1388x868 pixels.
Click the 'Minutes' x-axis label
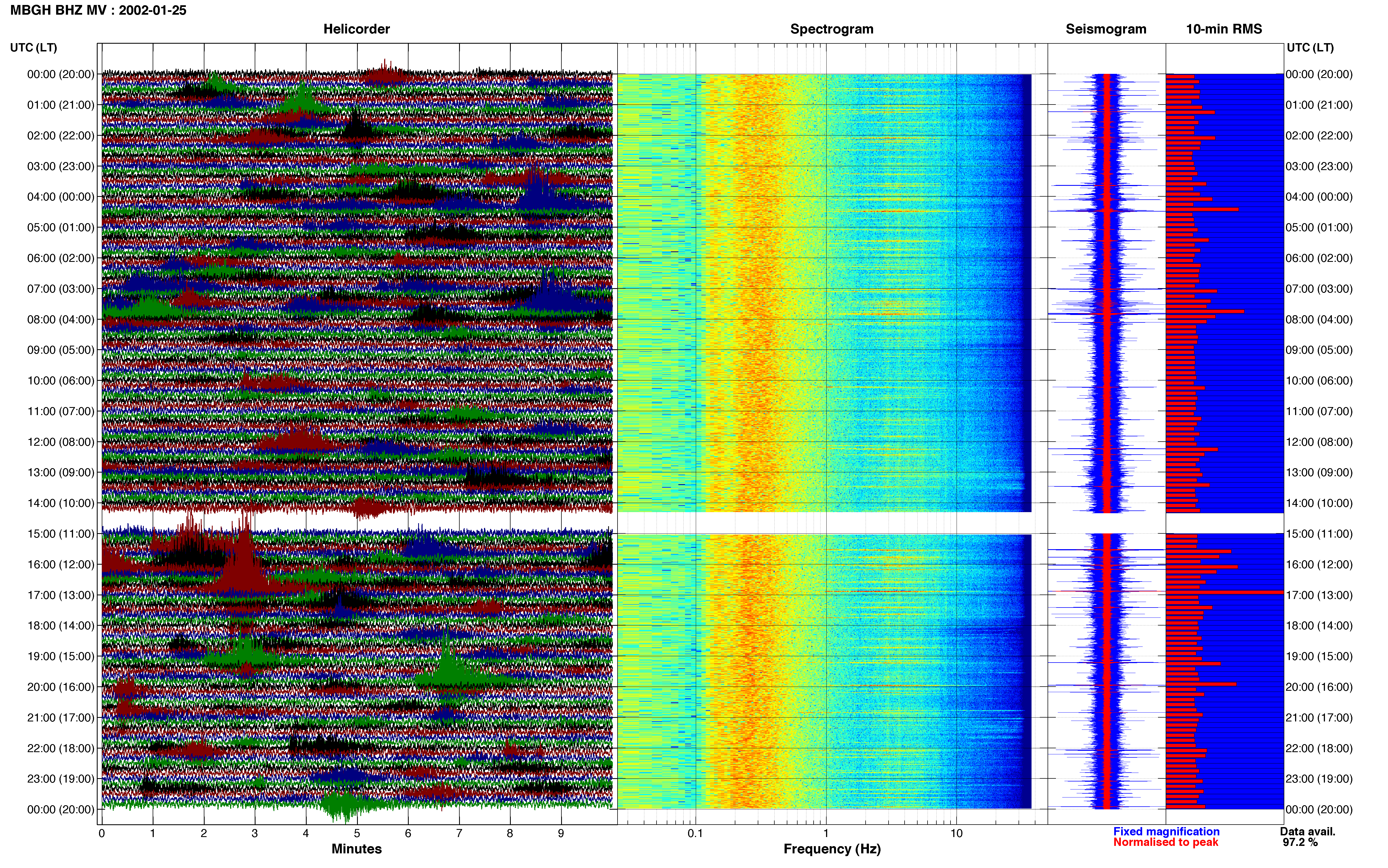coord(356,849)
